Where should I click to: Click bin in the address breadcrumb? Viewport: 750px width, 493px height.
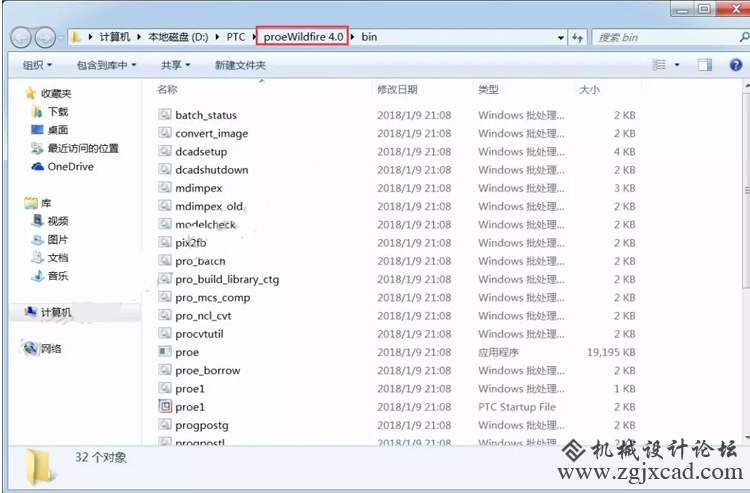point(369,37)
